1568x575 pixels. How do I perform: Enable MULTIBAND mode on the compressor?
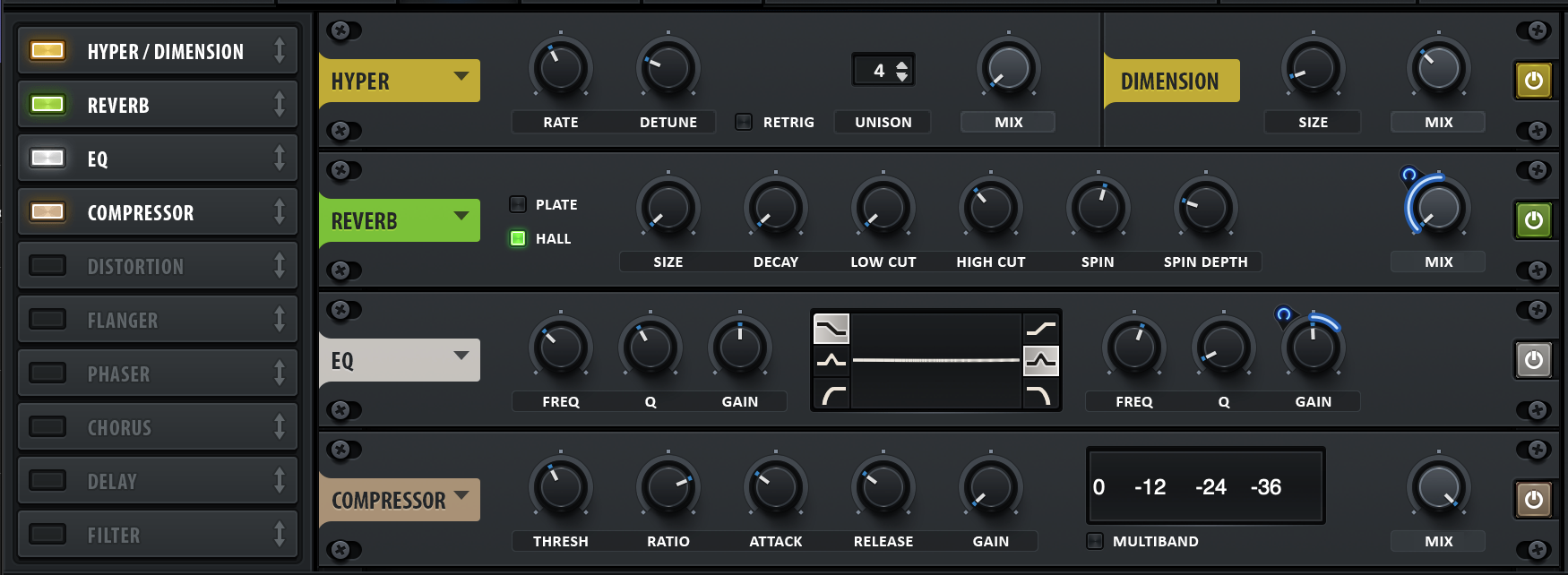(1095, 541)
